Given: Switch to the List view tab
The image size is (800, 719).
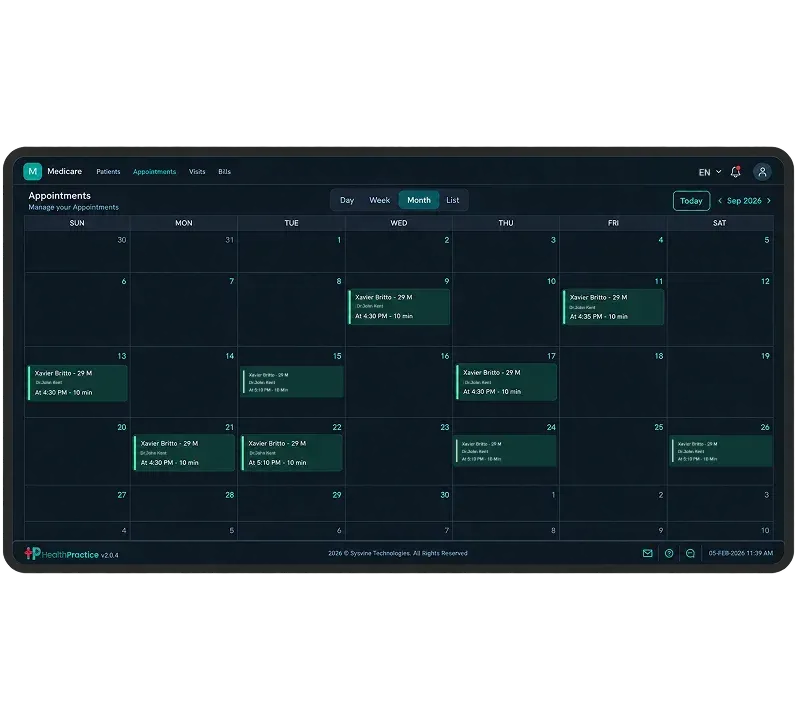Looking at the screenshot, I should [453, 200].
